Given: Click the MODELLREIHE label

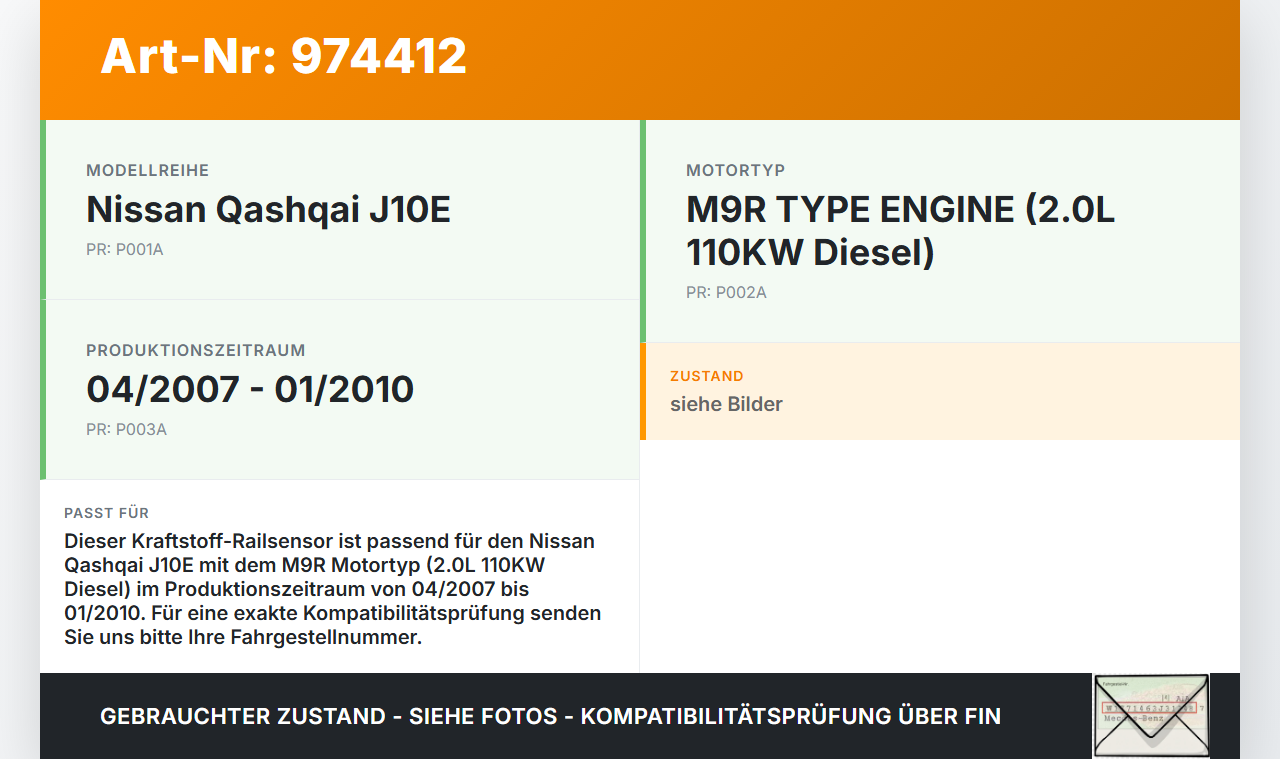Looking at the screenshot, I should 147,171.
